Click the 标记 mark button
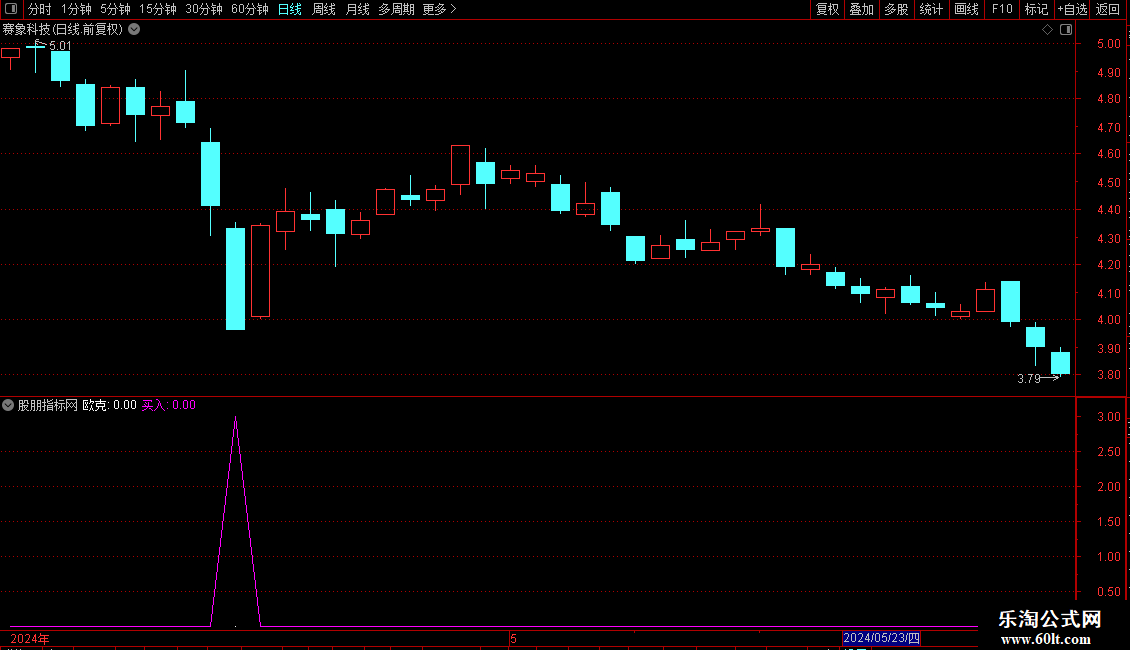 coord(1036,9)
